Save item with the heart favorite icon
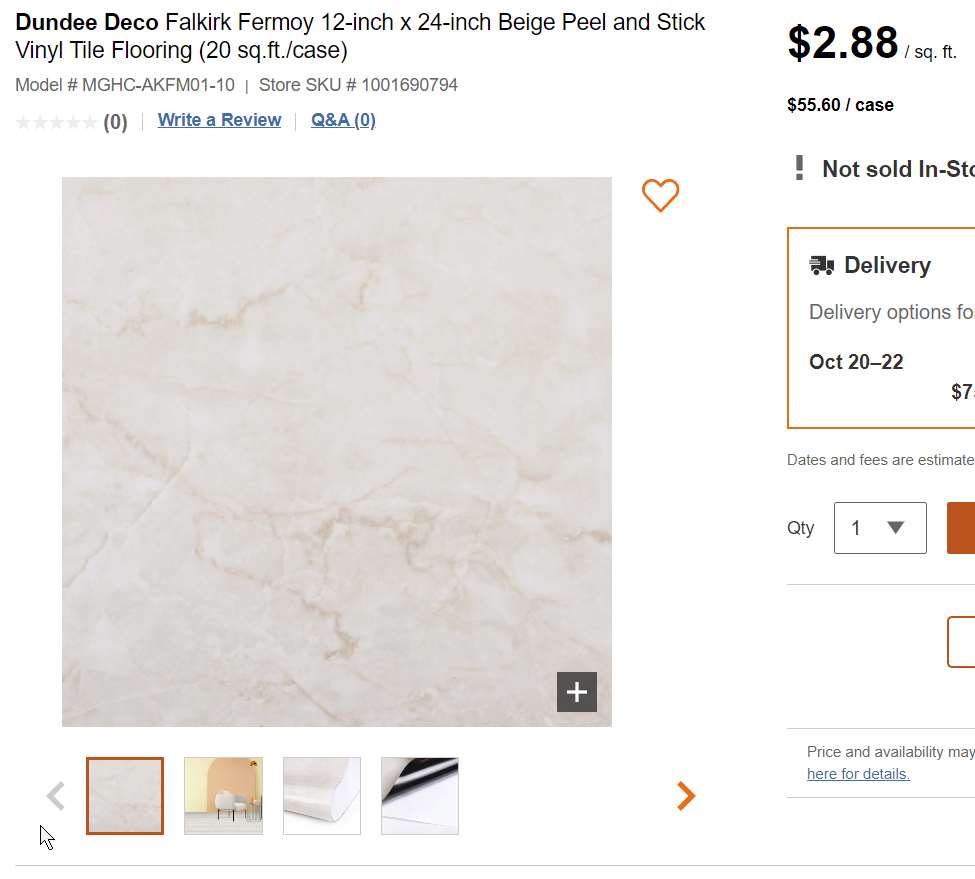This screenshot has width=975, height=879. (660, 195)
